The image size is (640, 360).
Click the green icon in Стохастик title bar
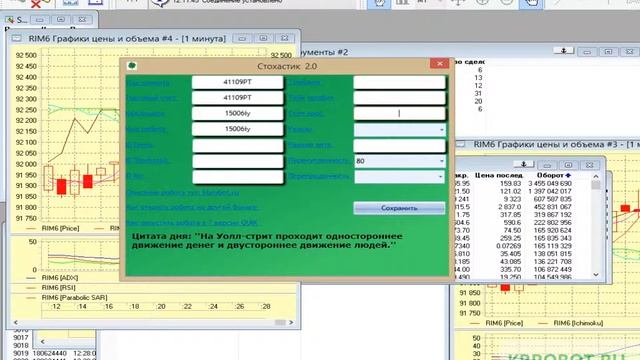(x=132, y=66)
